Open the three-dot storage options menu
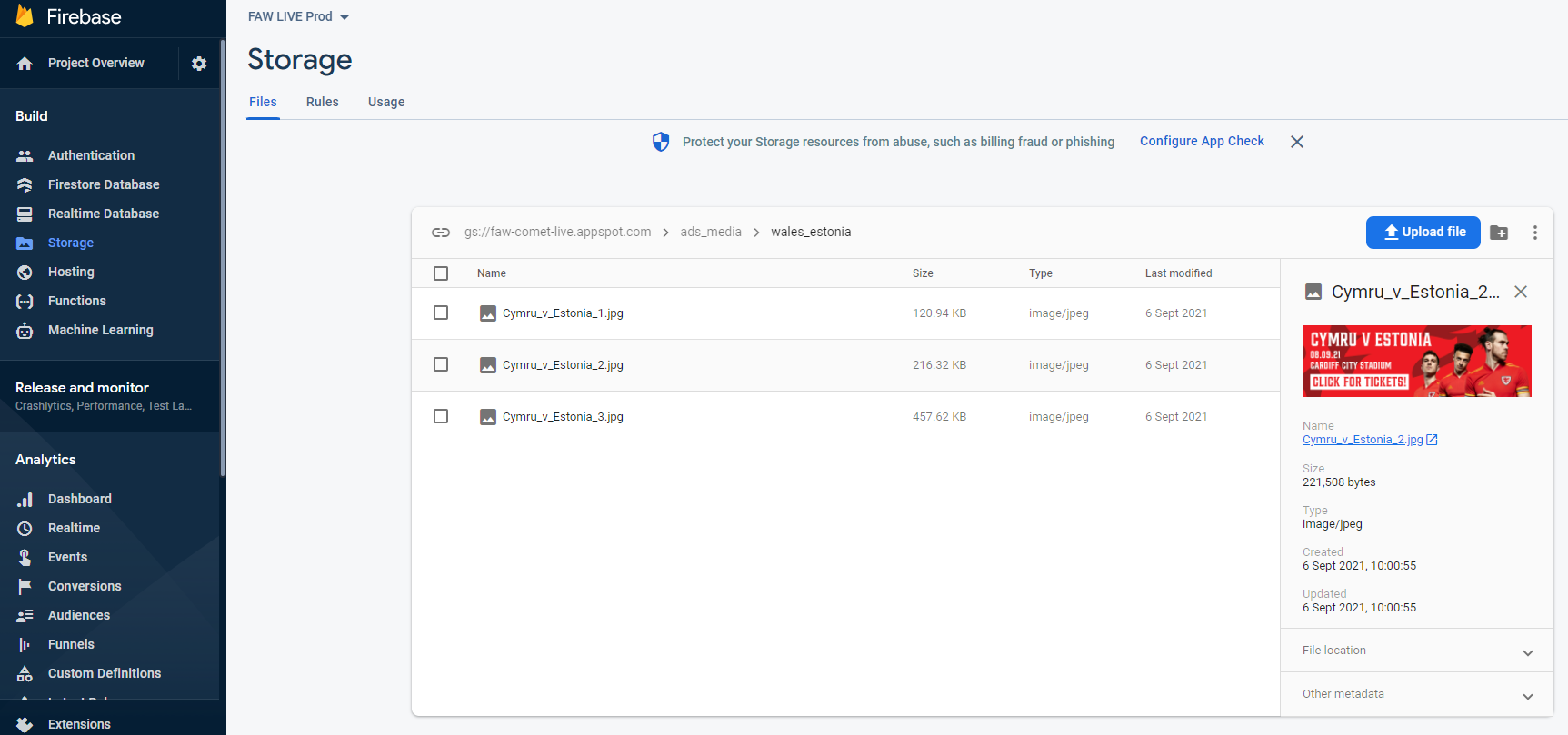The width and height of the screenshot is (1568, 735). point(1535,233)
